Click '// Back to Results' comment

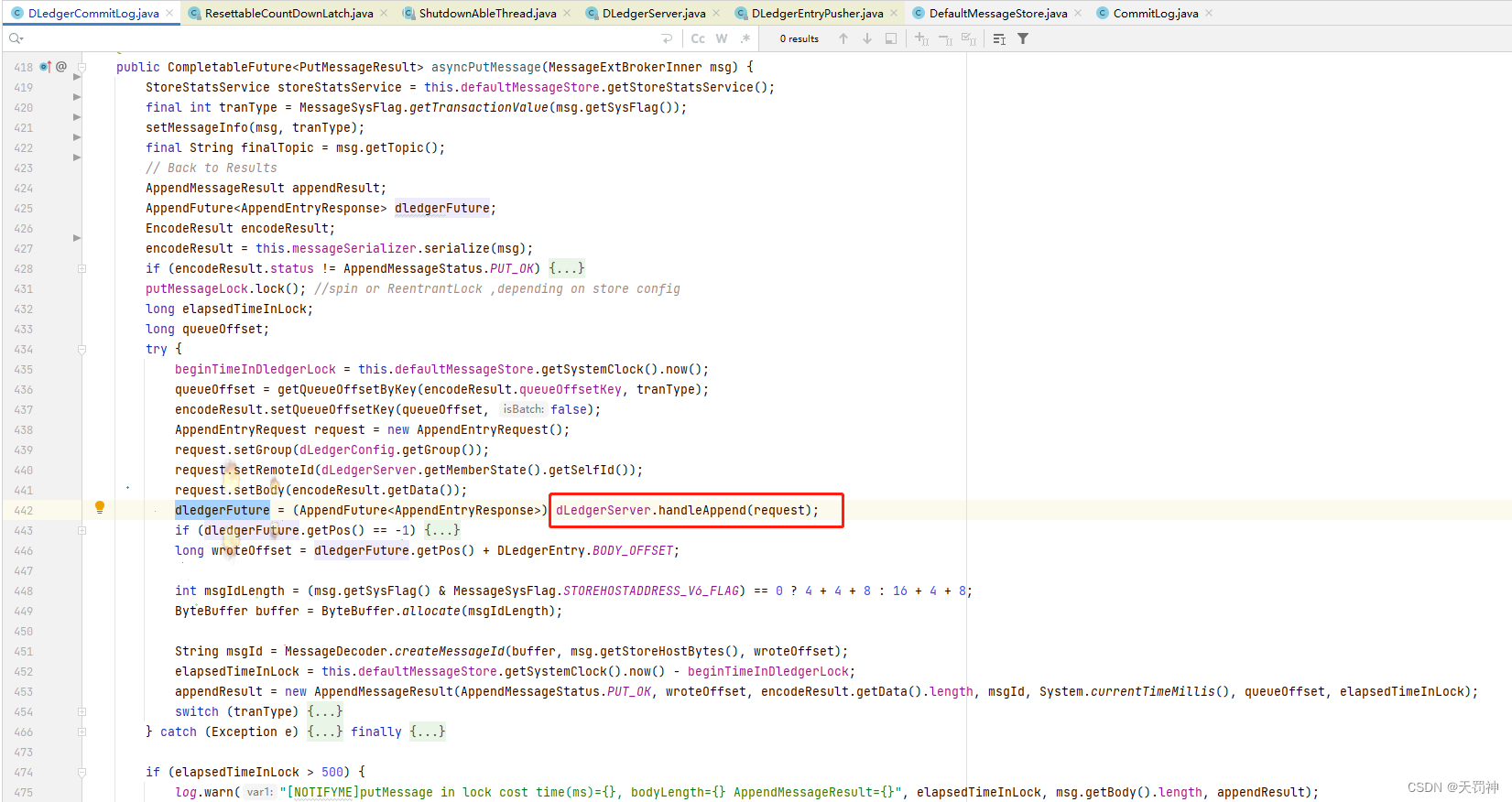click(x=212, y=168)
